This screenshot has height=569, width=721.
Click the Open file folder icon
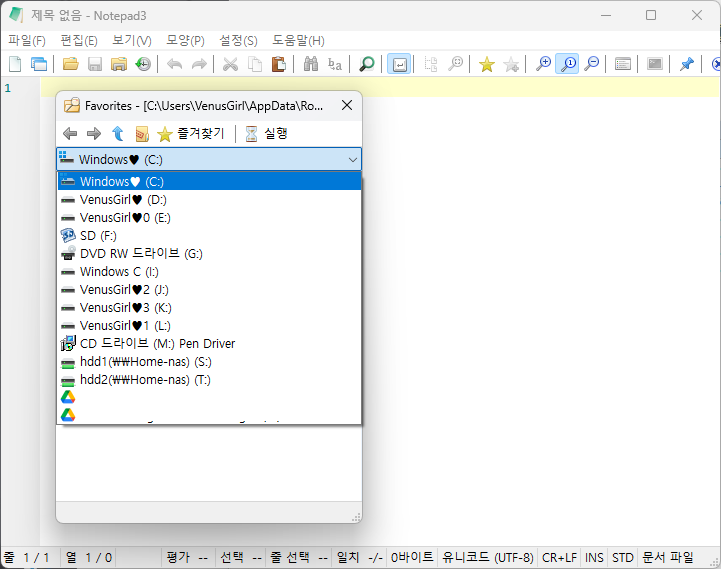(x=70, y=64)
